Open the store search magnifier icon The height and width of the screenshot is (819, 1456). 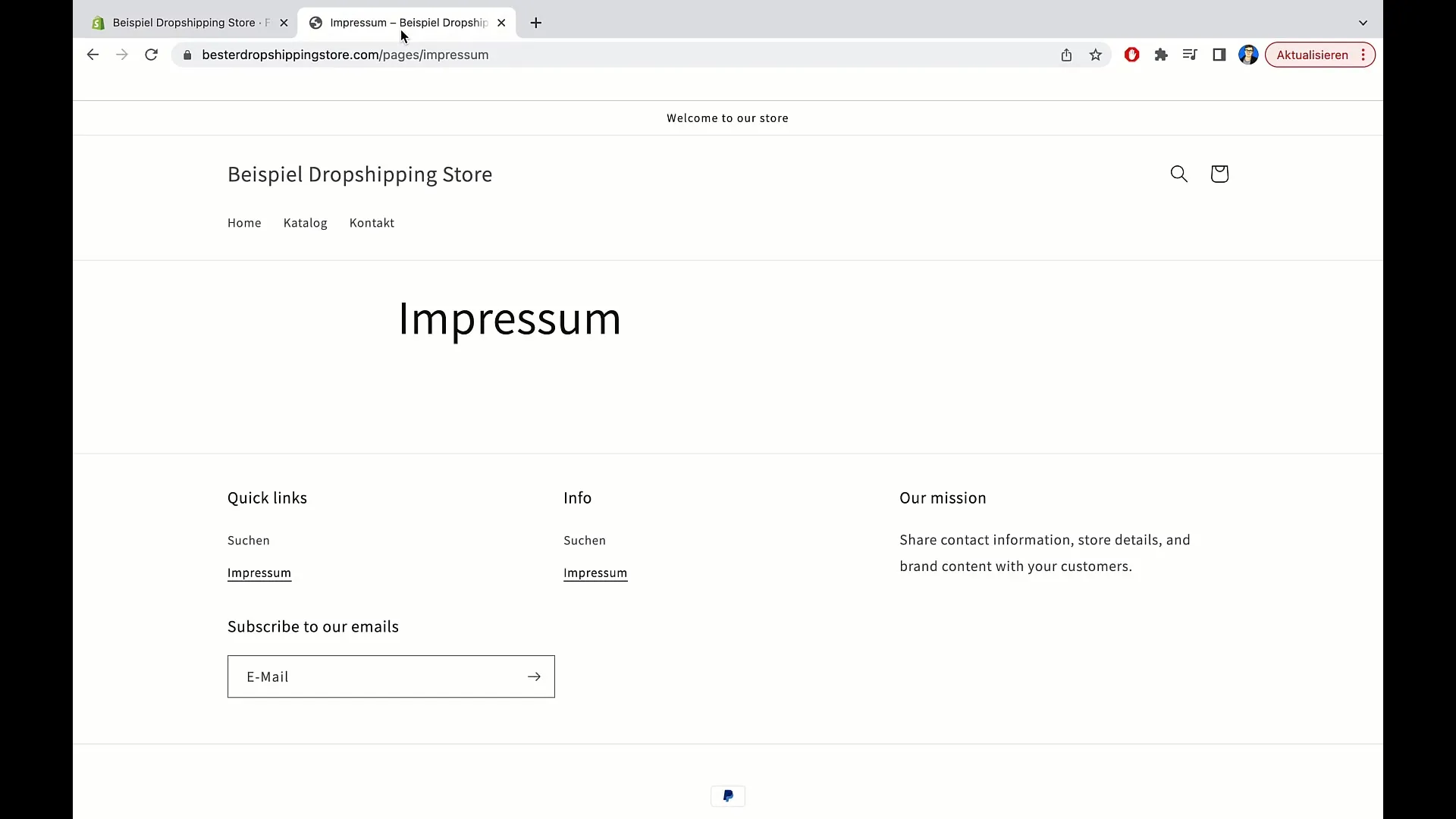[1178, 174]
